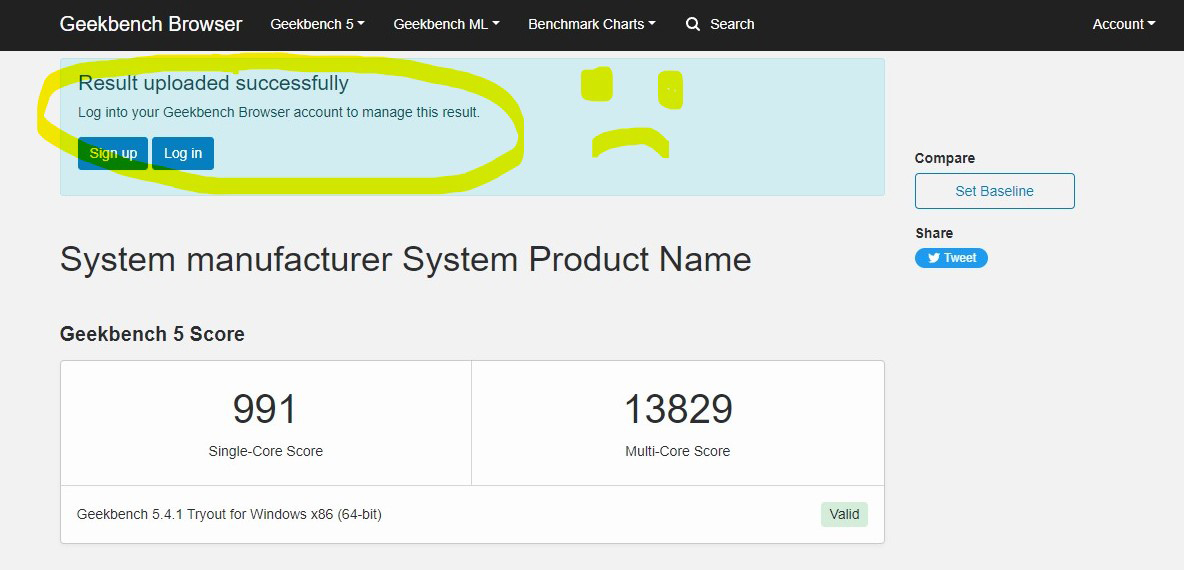This screenshot has height=570, width=1184.
Task: Select the single-core score 991
Action: 265,409
